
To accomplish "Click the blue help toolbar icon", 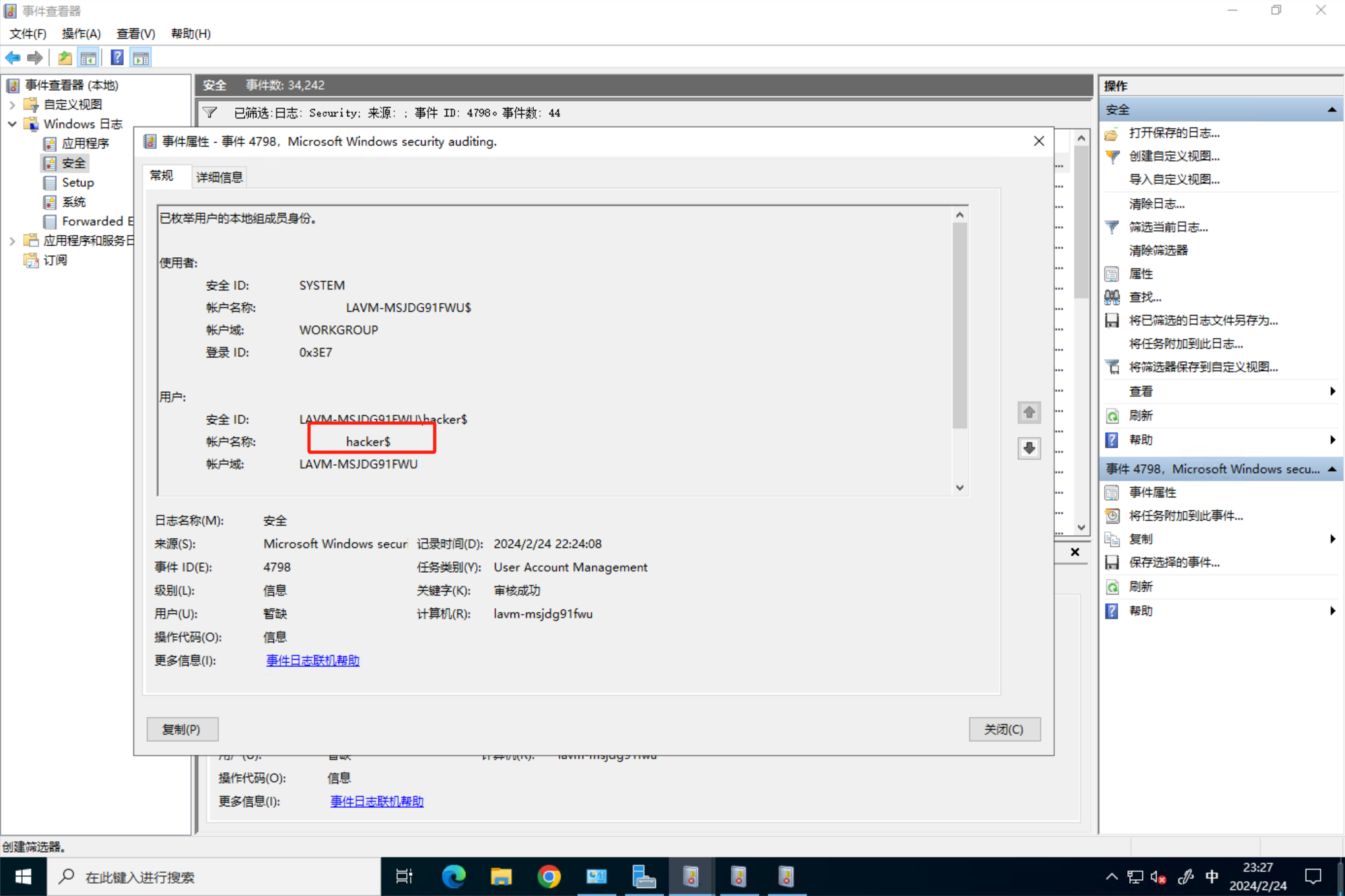I will (x=117, y=58).
